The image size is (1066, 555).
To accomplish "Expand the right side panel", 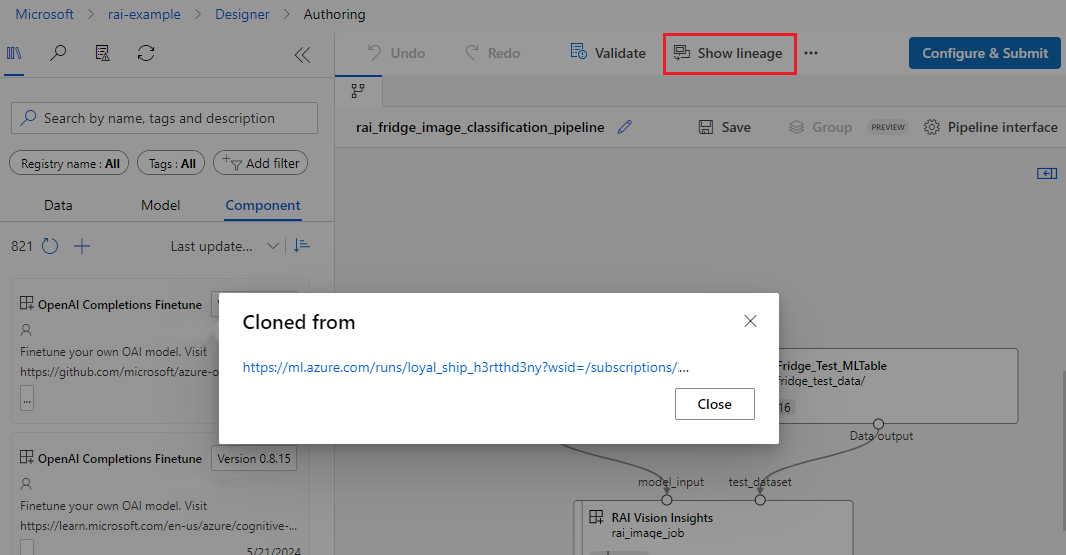I will pyautogui.click(x=1047, y=174).
